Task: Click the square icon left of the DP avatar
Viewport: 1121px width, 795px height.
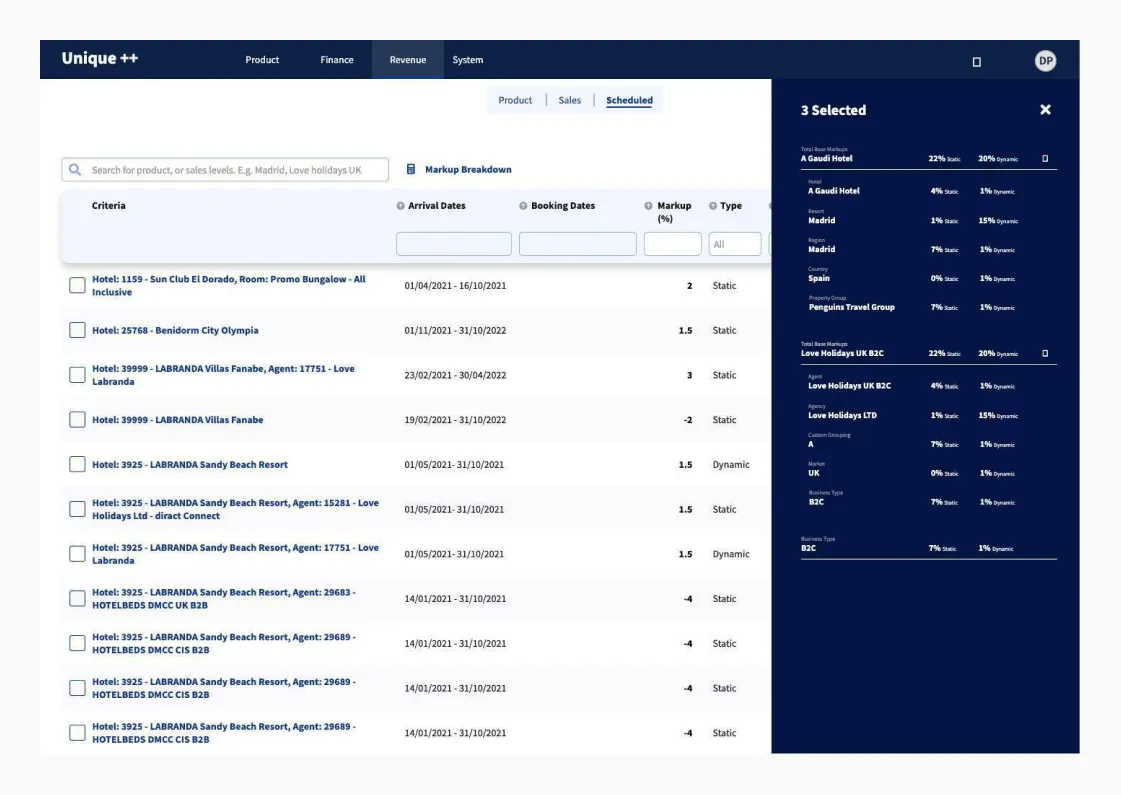Action: [x=977, y=62]
